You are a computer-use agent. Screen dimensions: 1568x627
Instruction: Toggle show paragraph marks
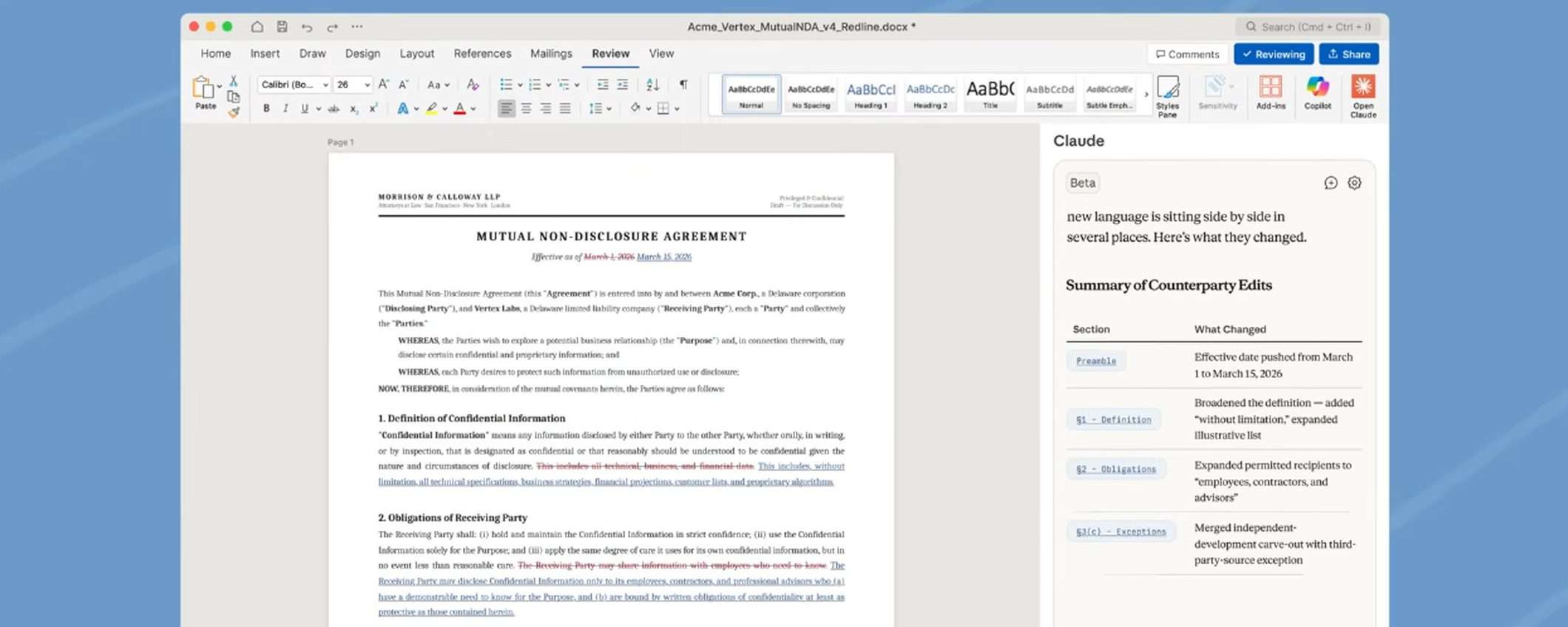[683, 85]
